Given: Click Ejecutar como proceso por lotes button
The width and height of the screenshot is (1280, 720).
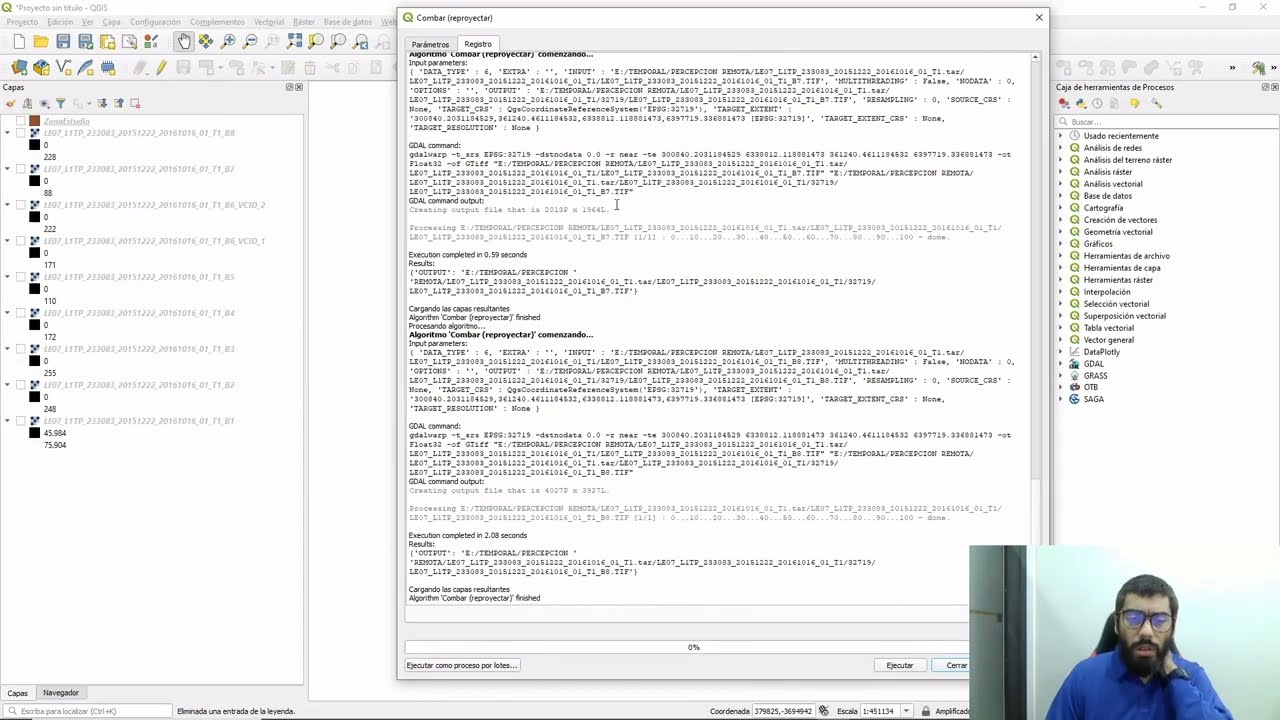Looking at the screenshot, I should pos(462,665).
